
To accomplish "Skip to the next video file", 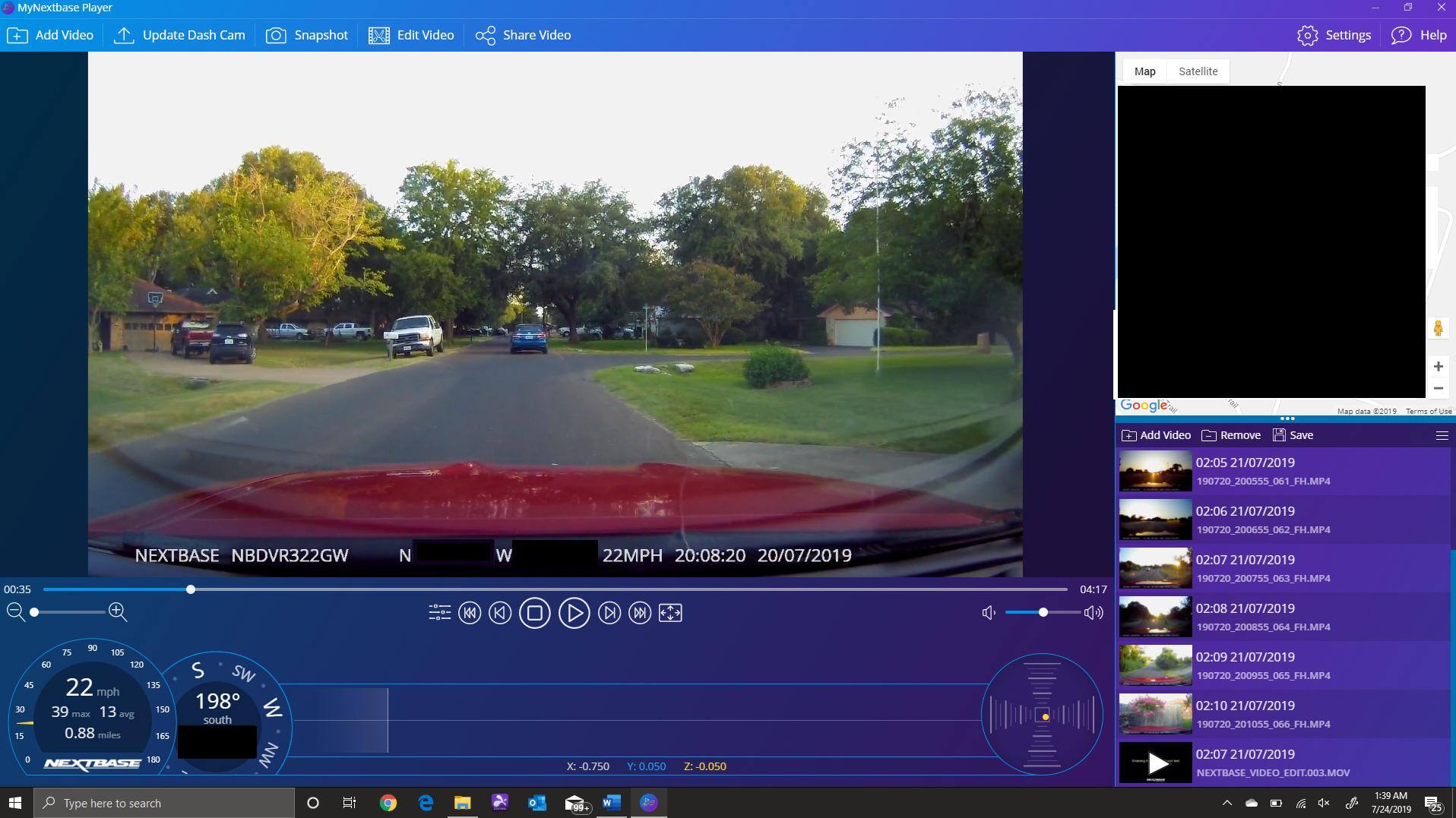I will (x=640, y=613).
